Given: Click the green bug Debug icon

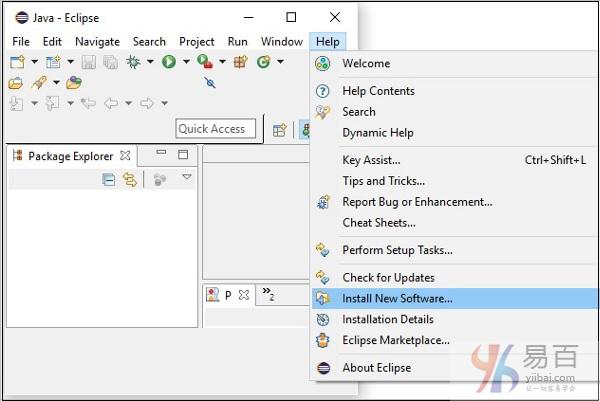Looking at the screenshot, I should (133, 62).
